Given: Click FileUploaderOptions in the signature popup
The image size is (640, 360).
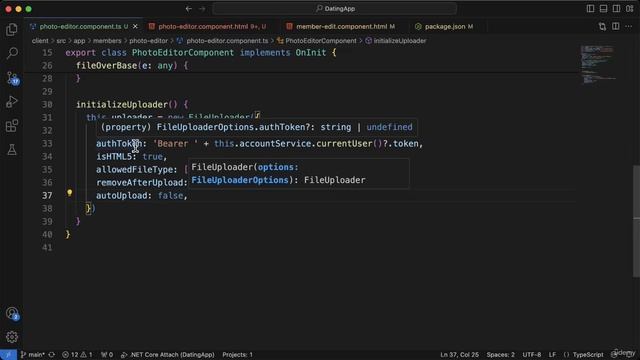Looking at the screenshot, I should pyautogui.click(x=240, y=180).
